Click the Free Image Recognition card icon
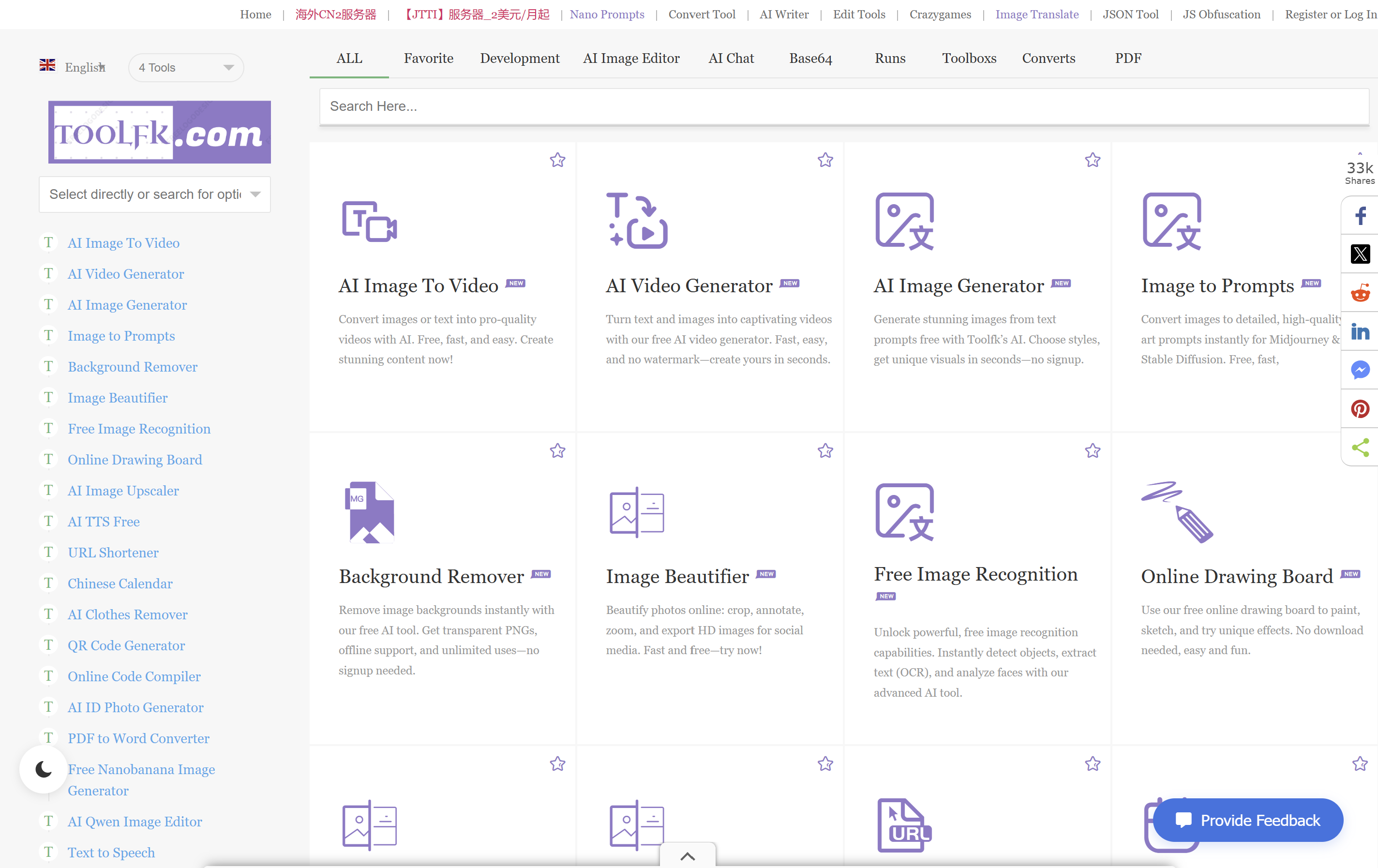 coord(904,512)
